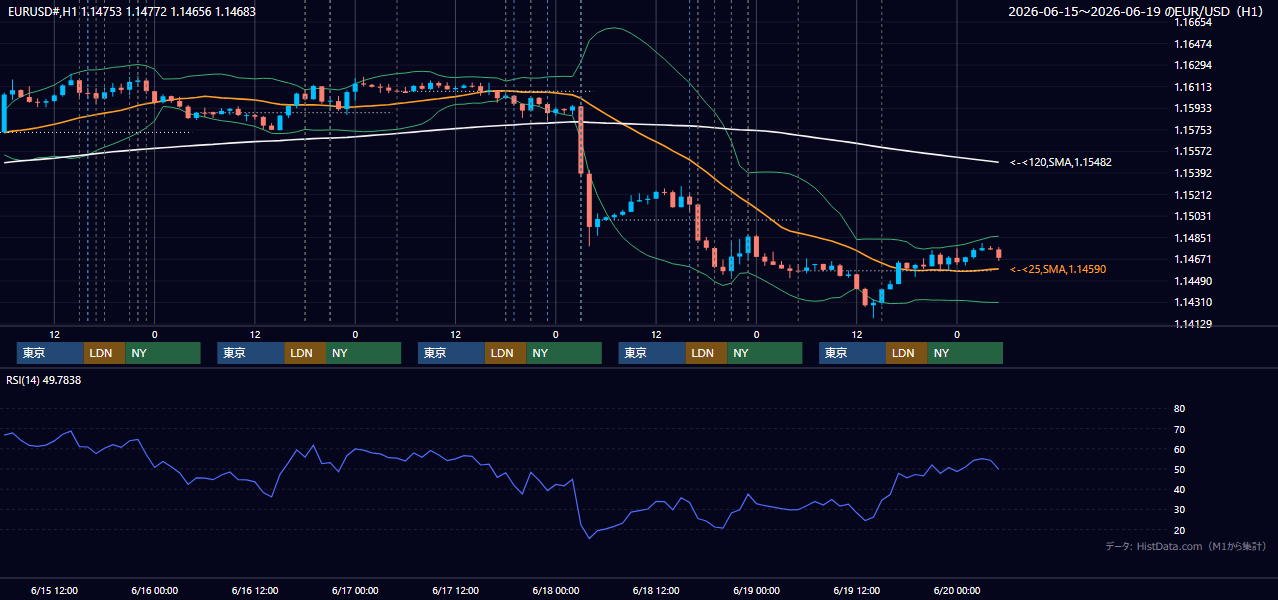
Task: Click the RSI(14) 49.7838 indicator label
Action: coord(44,380)
